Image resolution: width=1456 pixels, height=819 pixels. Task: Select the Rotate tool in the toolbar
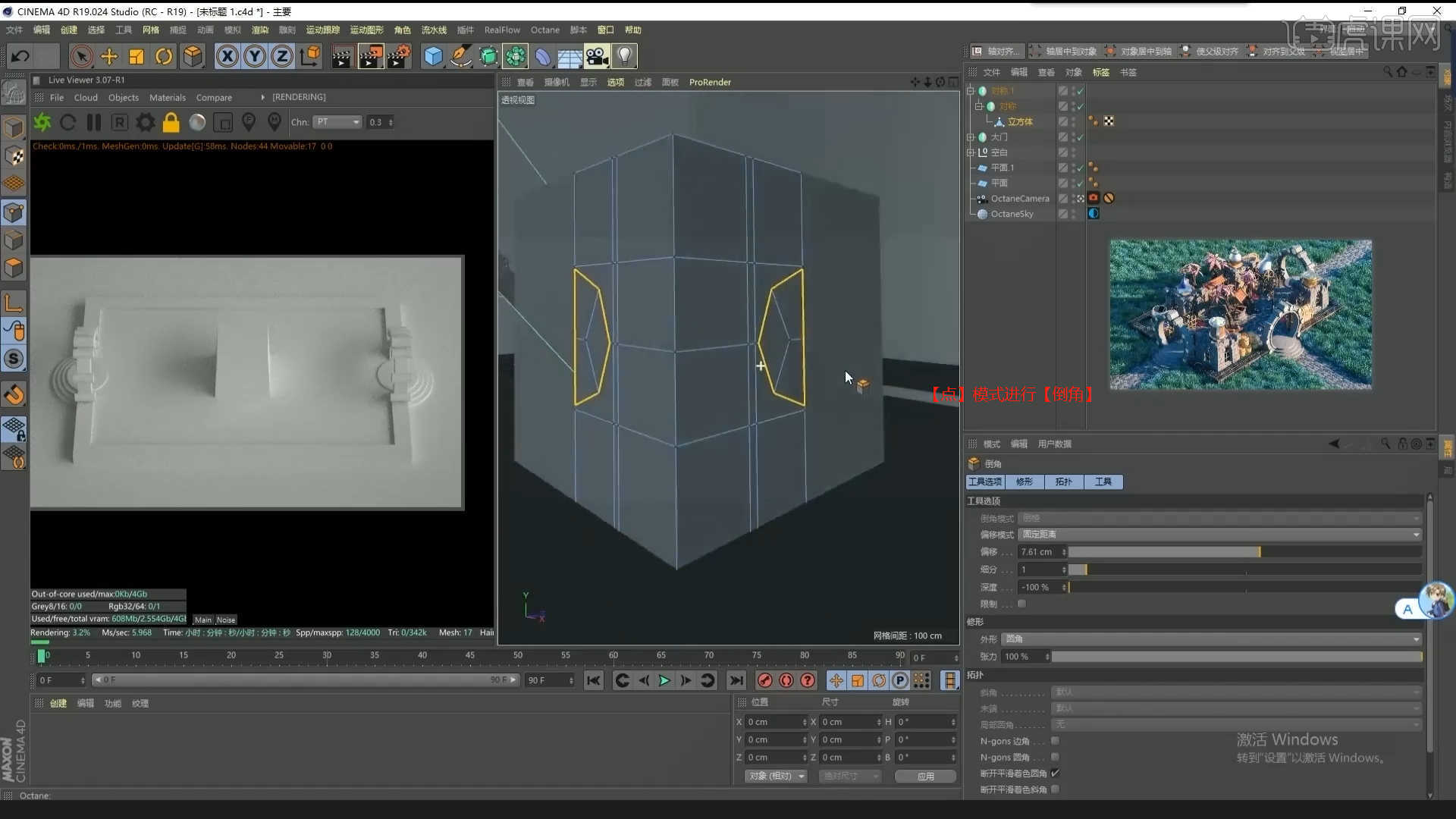pyautogui.click(x=164, y=56)
